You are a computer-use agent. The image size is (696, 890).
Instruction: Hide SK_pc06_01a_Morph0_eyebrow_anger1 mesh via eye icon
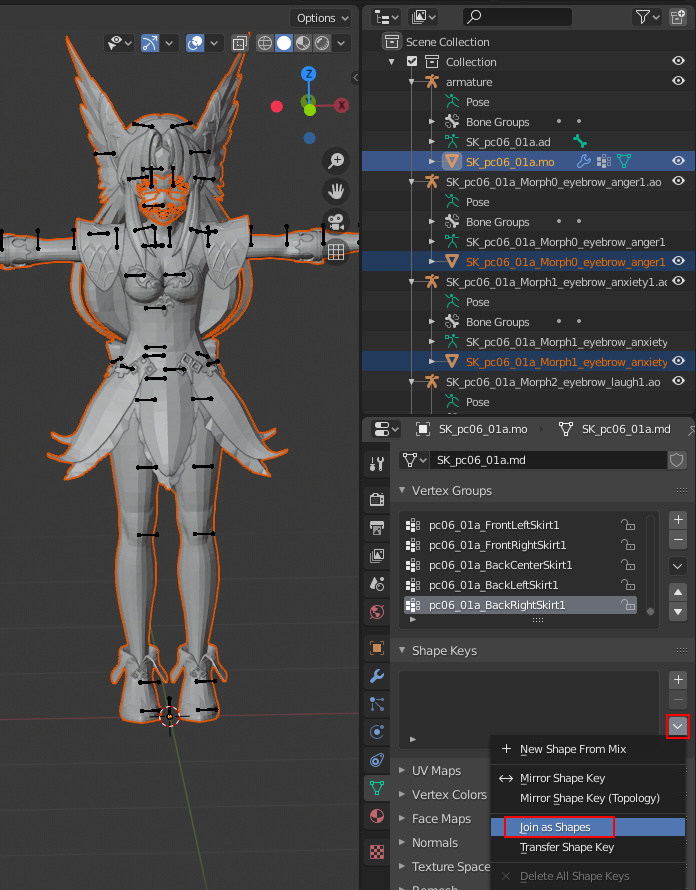[x=678, y=261]
